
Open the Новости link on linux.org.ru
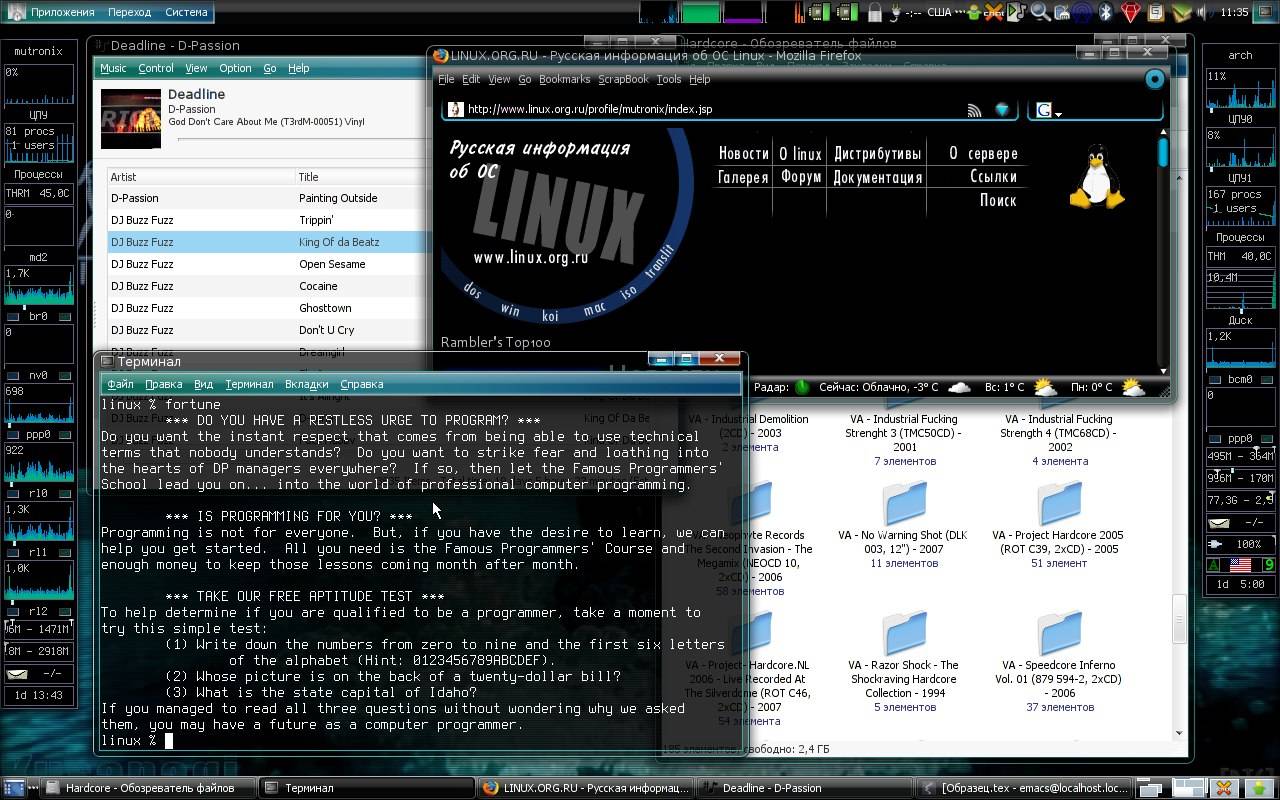point(744,153)
